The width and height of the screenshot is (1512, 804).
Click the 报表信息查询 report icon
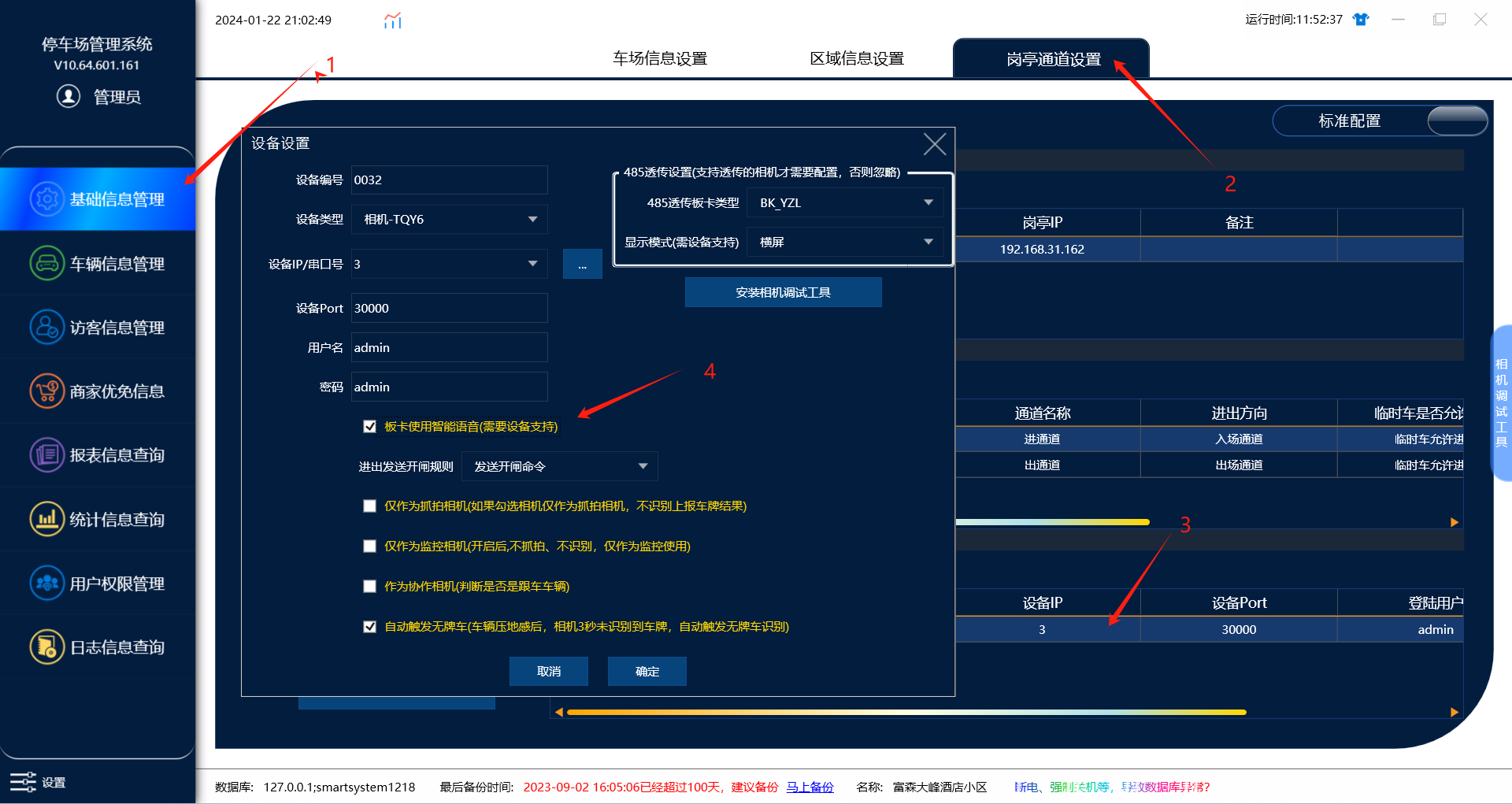[x=47, y=454]
